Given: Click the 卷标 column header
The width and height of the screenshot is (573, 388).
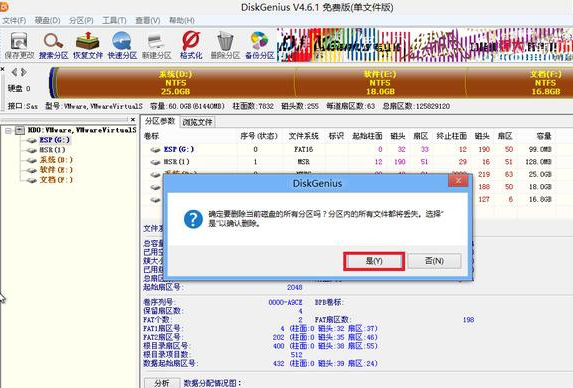Looking at the screenshot, I should coord(151,136).
